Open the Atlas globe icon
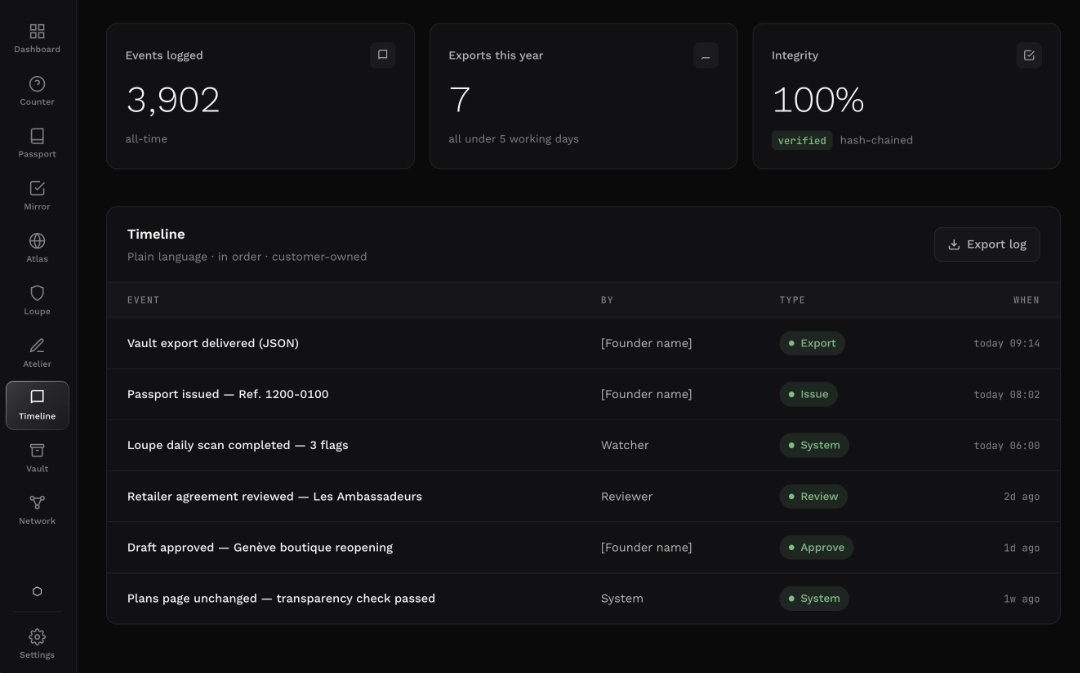The height and width of the screenshot is (673, 1080). (x=37, y=240)
